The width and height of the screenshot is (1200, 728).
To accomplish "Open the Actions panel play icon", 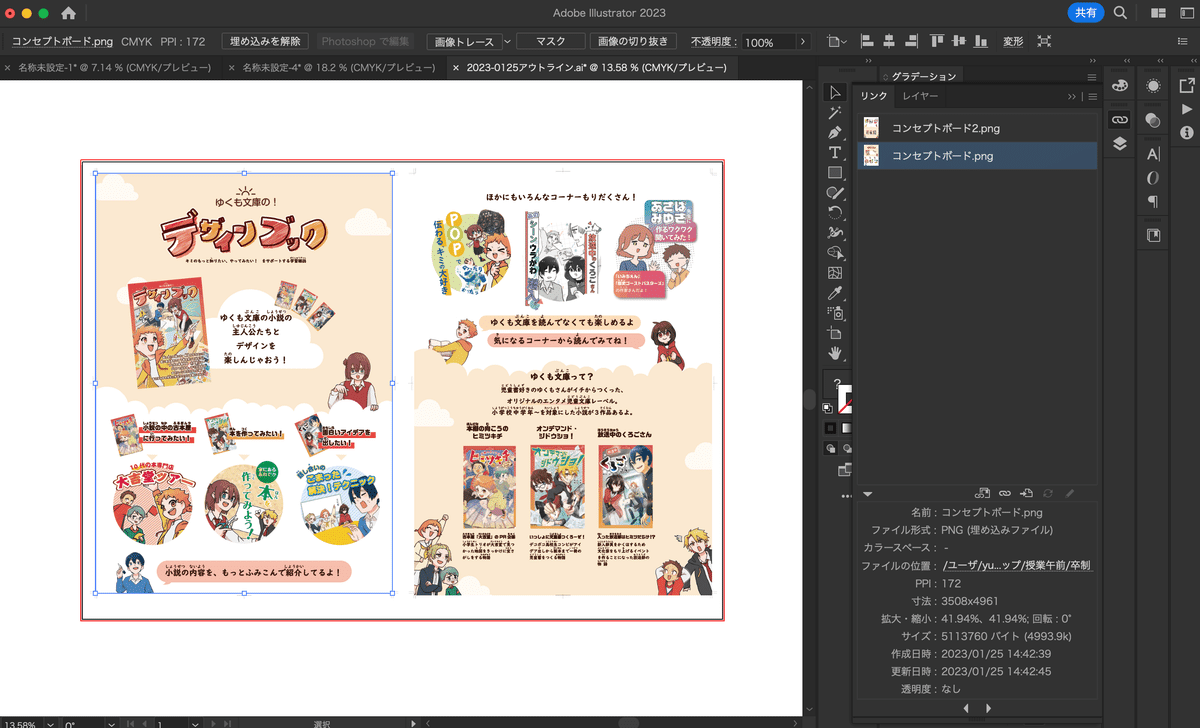I will pos(1186,109).
